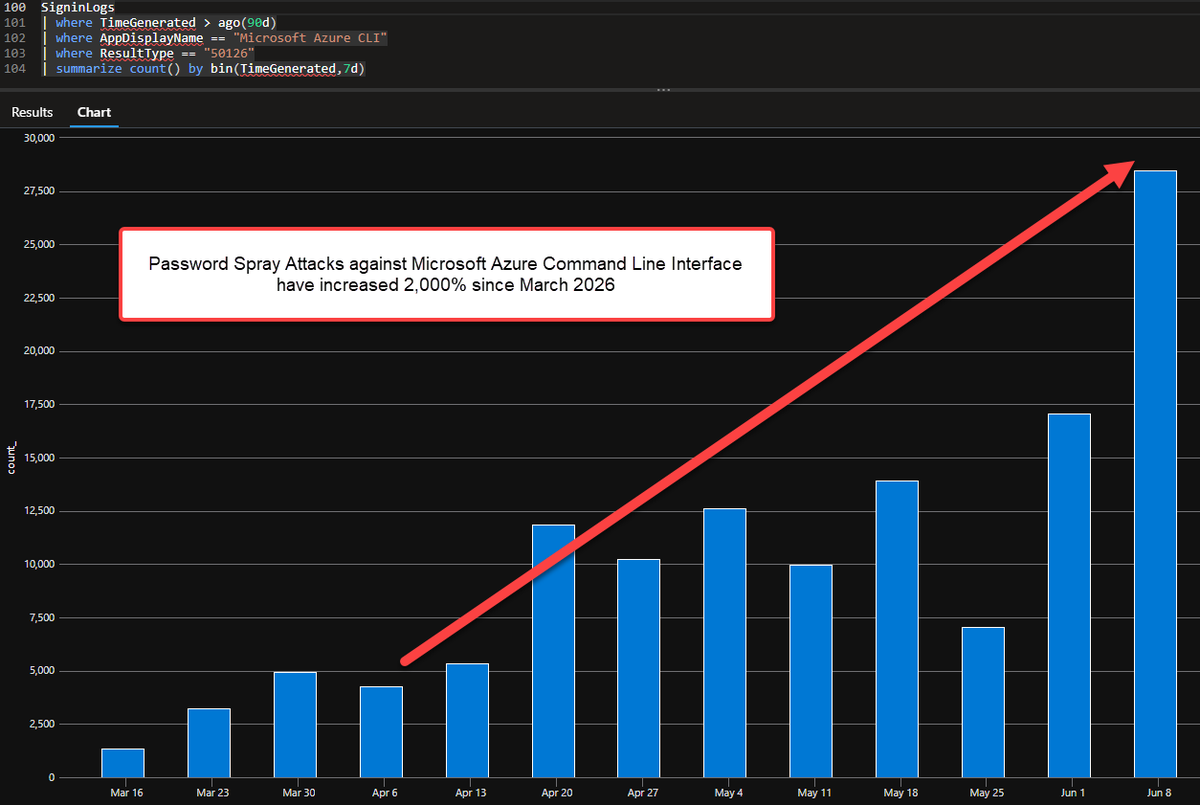The image size is (1200, 805).
Task: Click the Apr 20 bar
Action: pyautogui.click(x=553, y=651)
